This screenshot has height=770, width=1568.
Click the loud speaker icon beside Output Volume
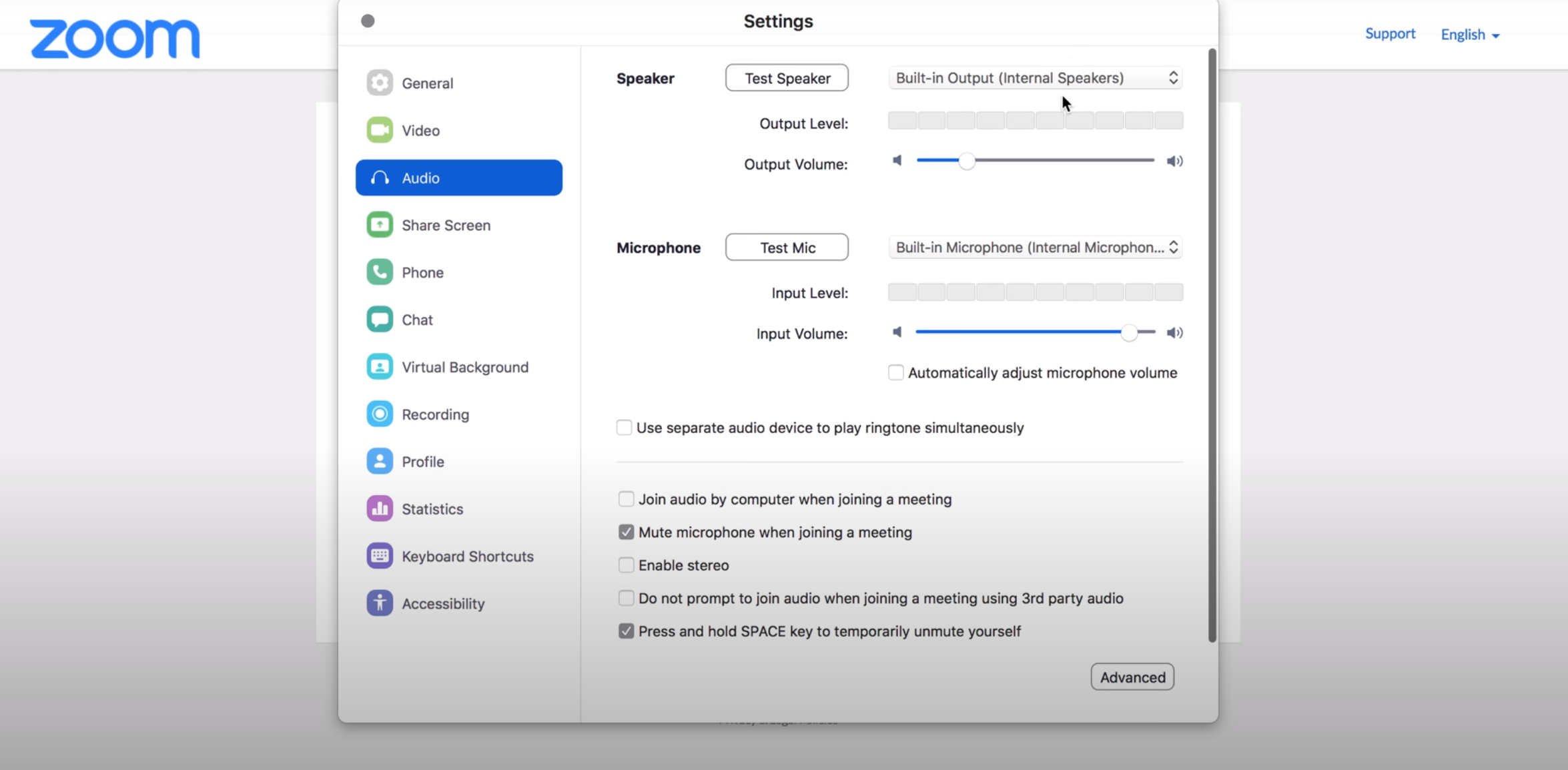coord(1174,161)
